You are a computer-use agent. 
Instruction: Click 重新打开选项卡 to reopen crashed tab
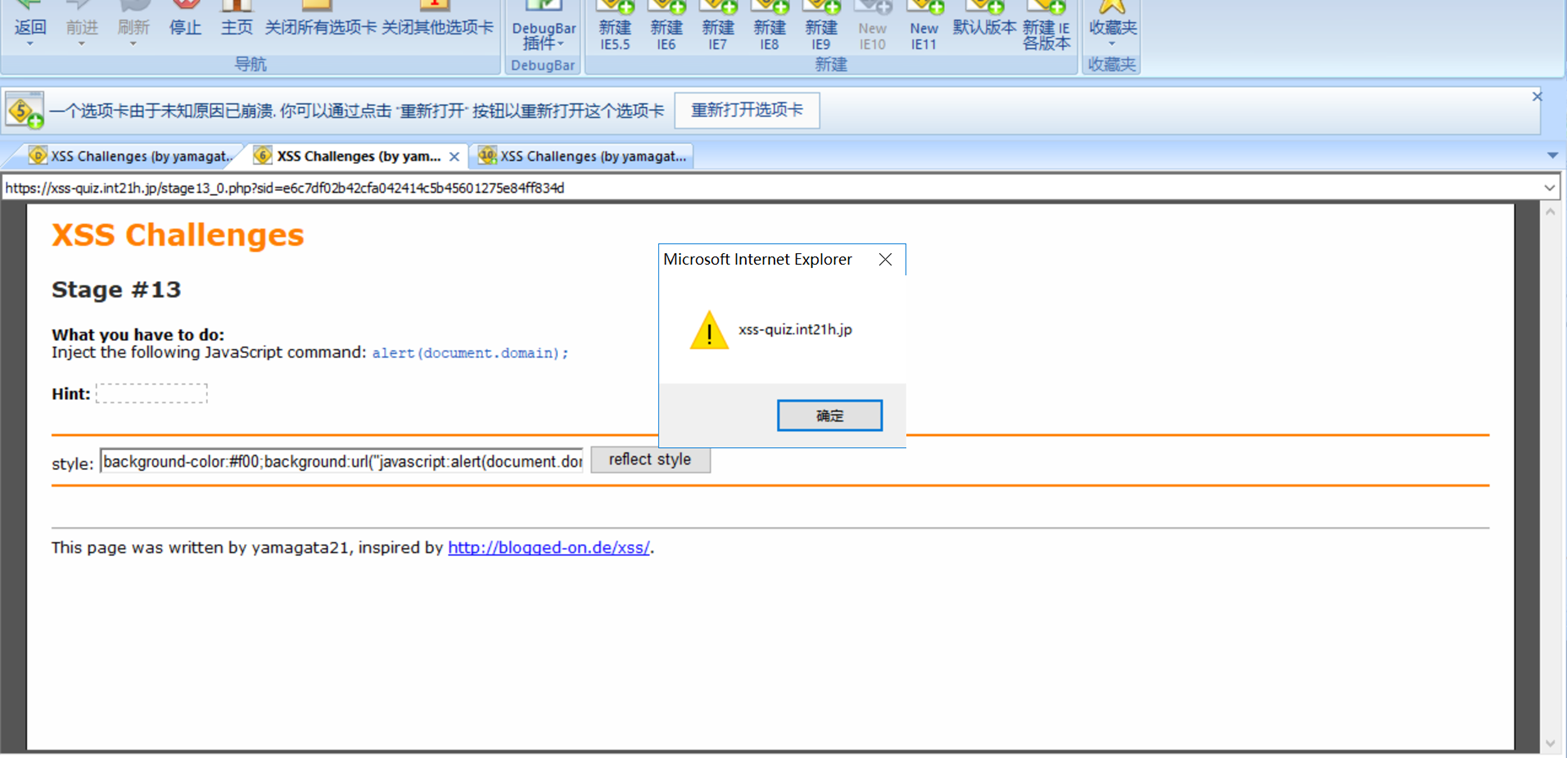pos(747,110)
